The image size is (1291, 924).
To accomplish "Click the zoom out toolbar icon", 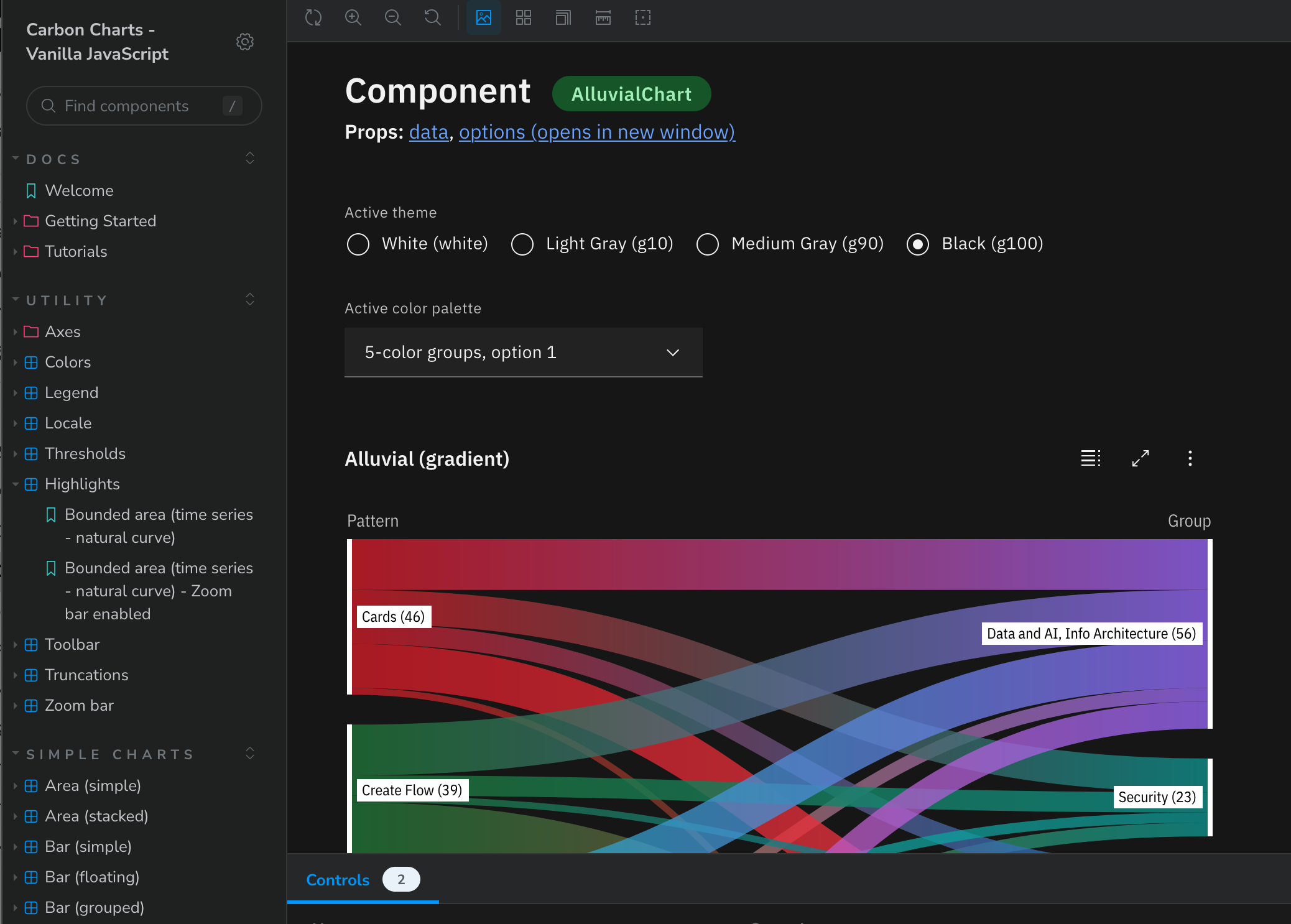I will (393, 17).
